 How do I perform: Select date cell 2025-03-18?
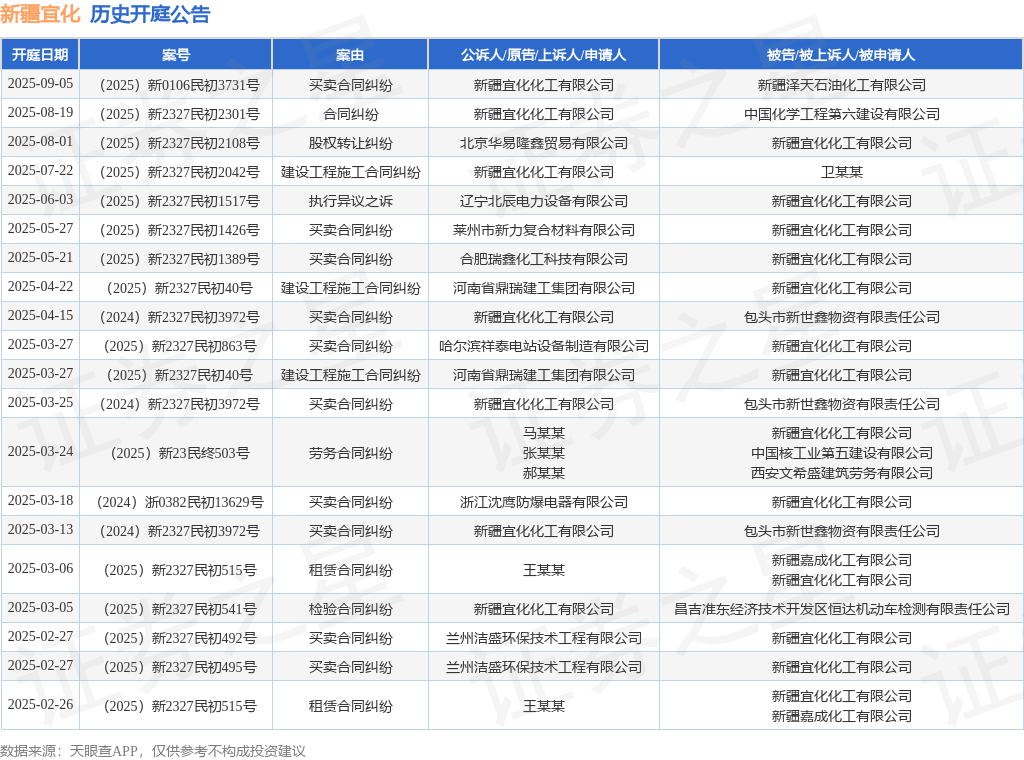[40, 501]
